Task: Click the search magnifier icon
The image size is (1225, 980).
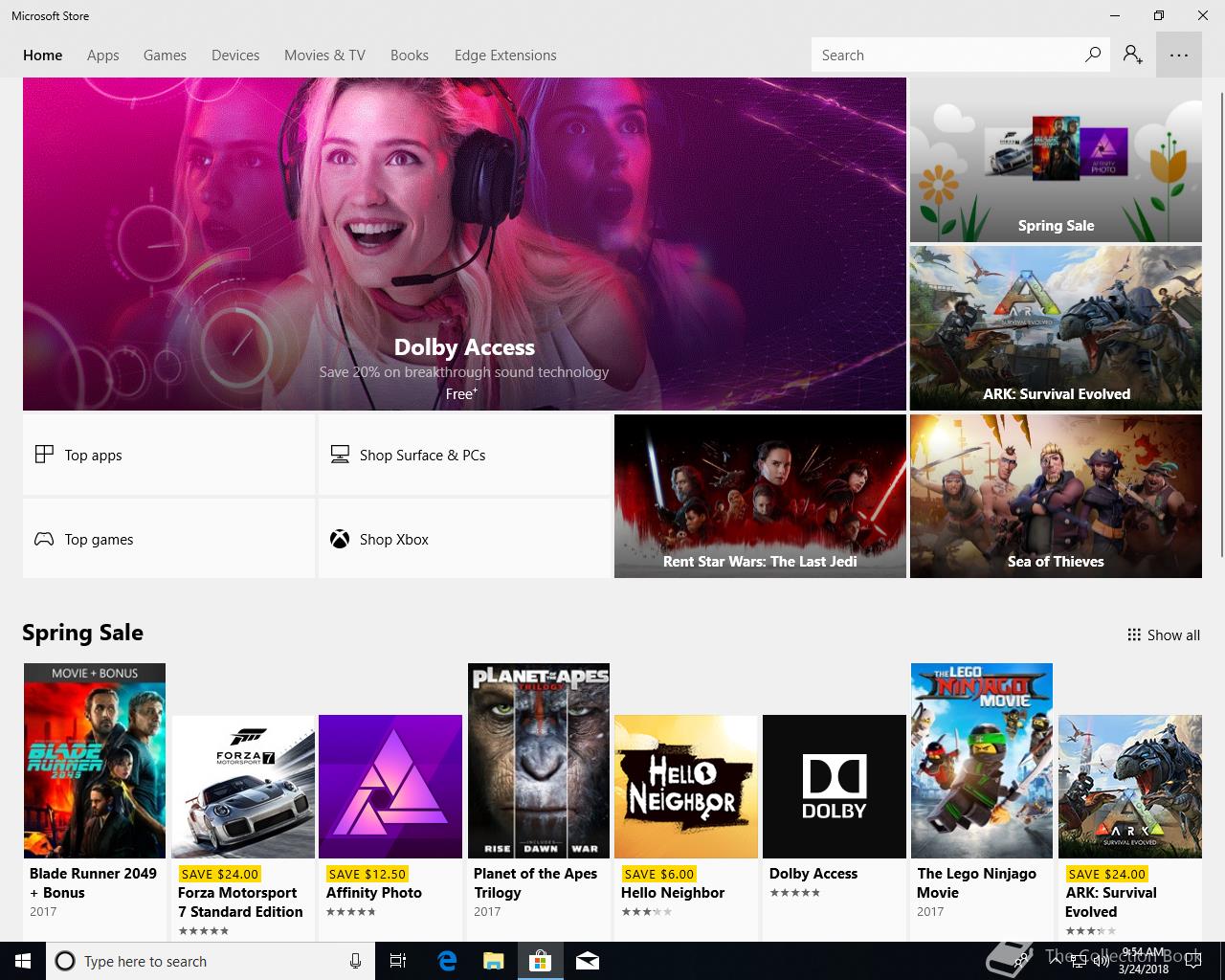Action: click(x=1092, y=55)
